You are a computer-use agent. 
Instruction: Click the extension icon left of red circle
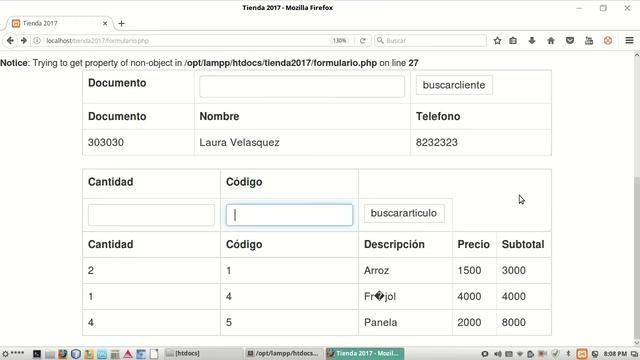[x=589, y=40]
